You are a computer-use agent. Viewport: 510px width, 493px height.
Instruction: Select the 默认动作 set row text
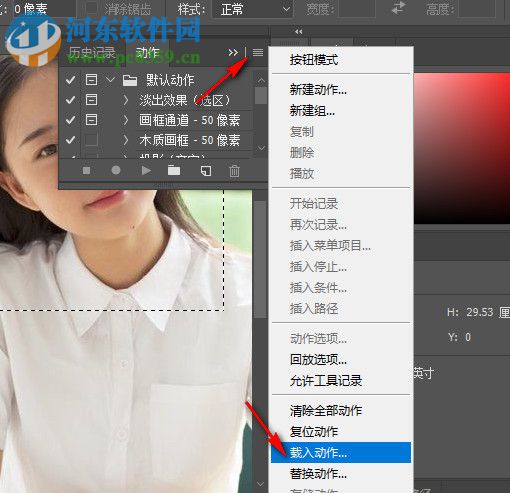[170, 80]
